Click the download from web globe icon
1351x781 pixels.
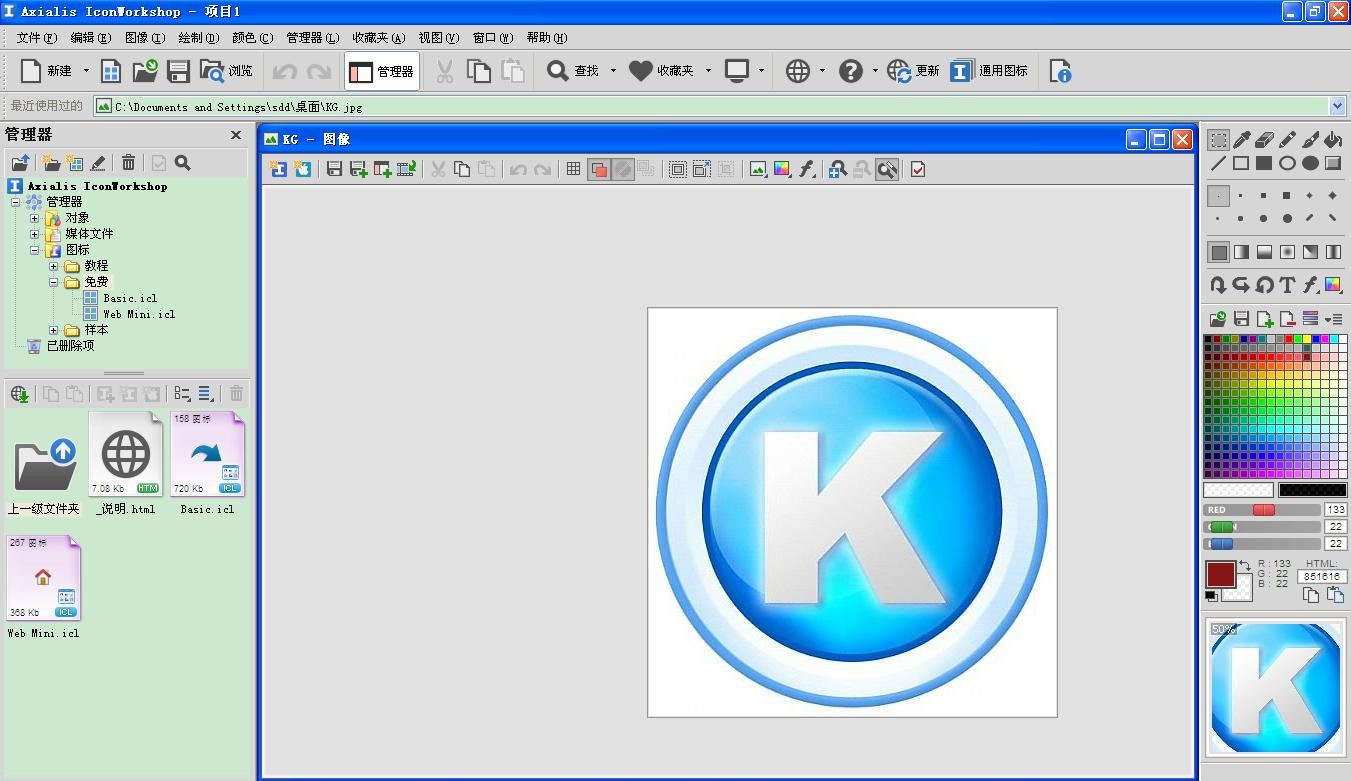pyautogui.click(x=20, y=394)
